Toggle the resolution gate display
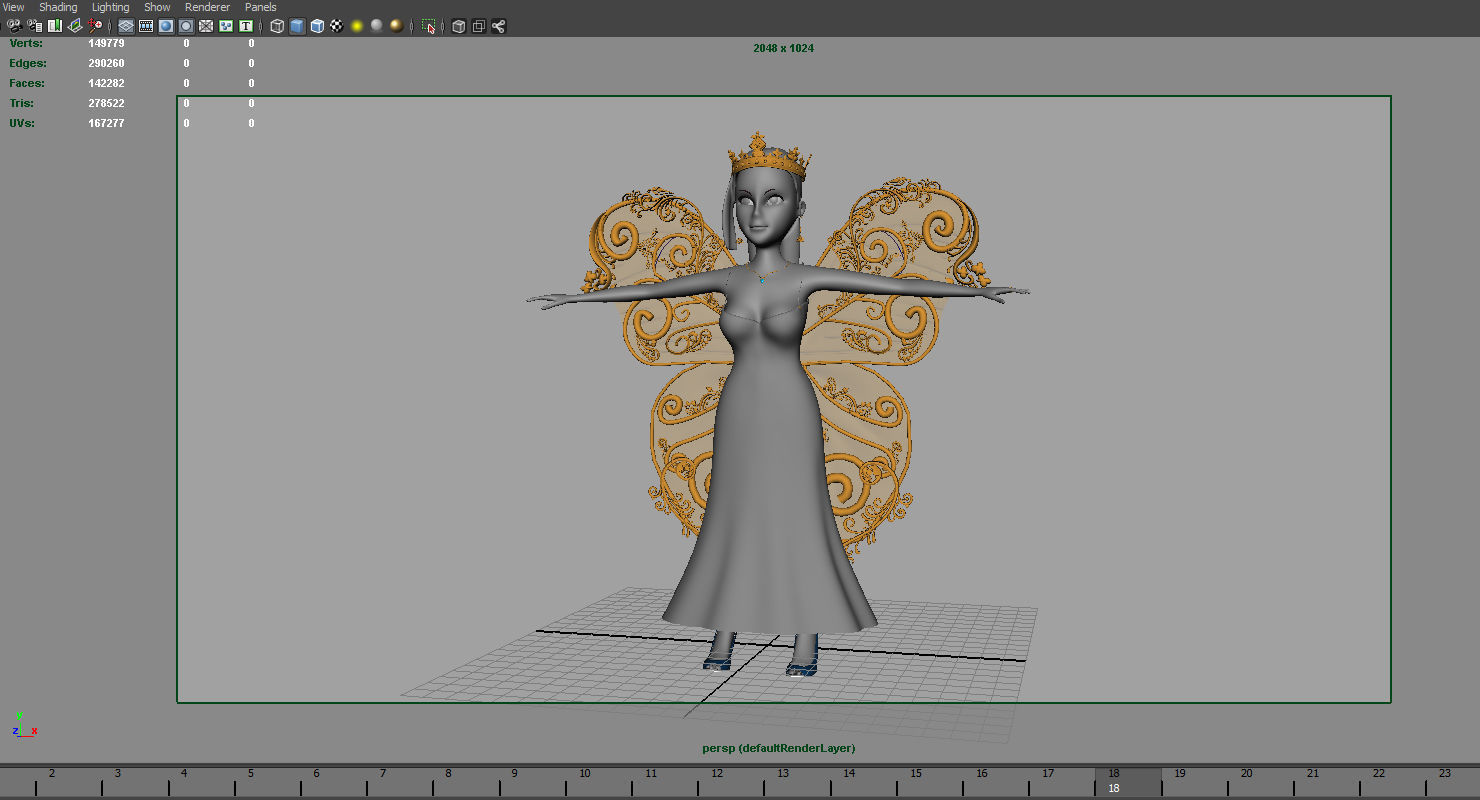The image size is (1480, 800). tap(165, 26)
